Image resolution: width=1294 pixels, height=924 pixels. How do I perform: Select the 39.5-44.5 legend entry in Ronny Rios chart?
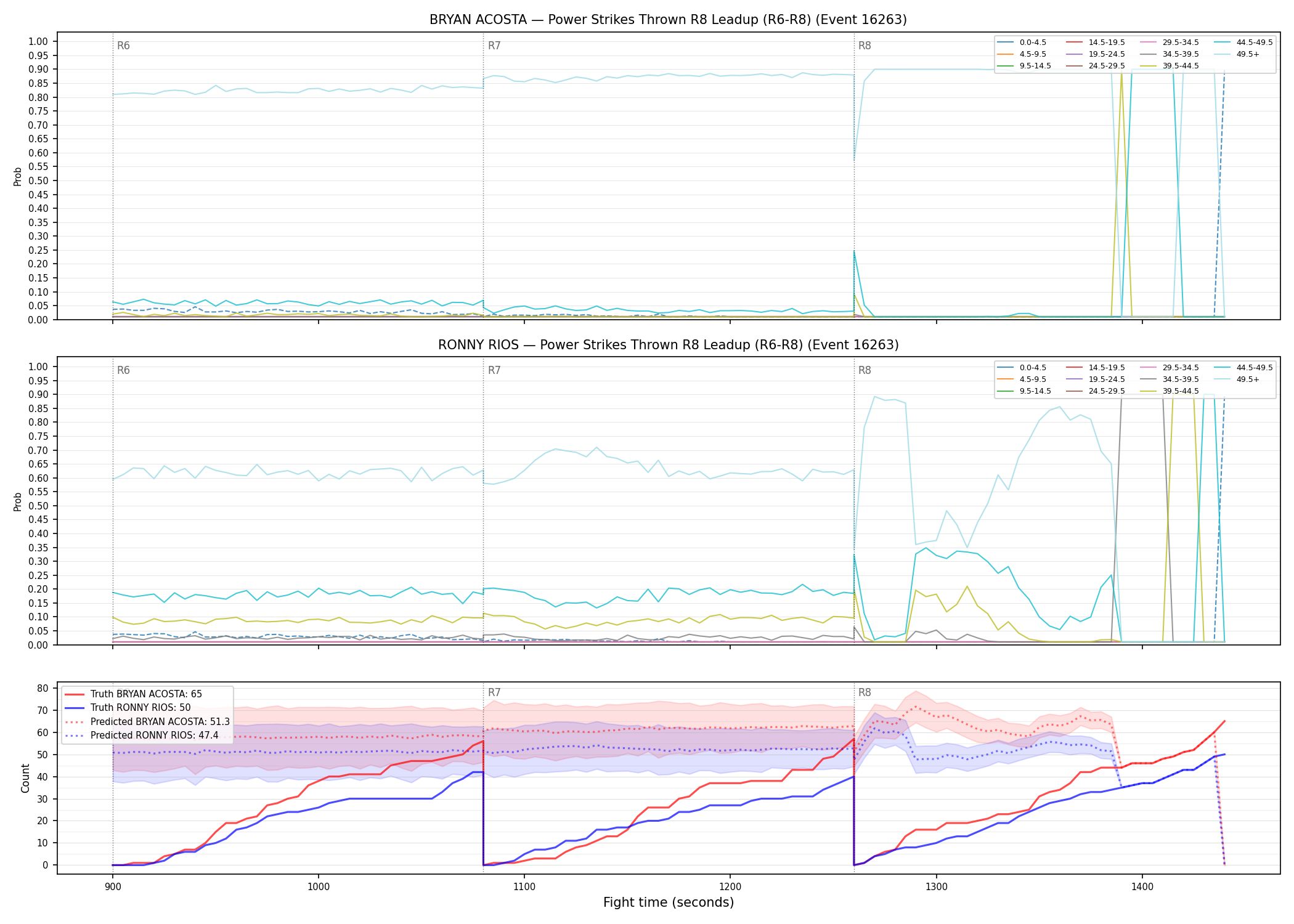click(x=1170, y=391)
